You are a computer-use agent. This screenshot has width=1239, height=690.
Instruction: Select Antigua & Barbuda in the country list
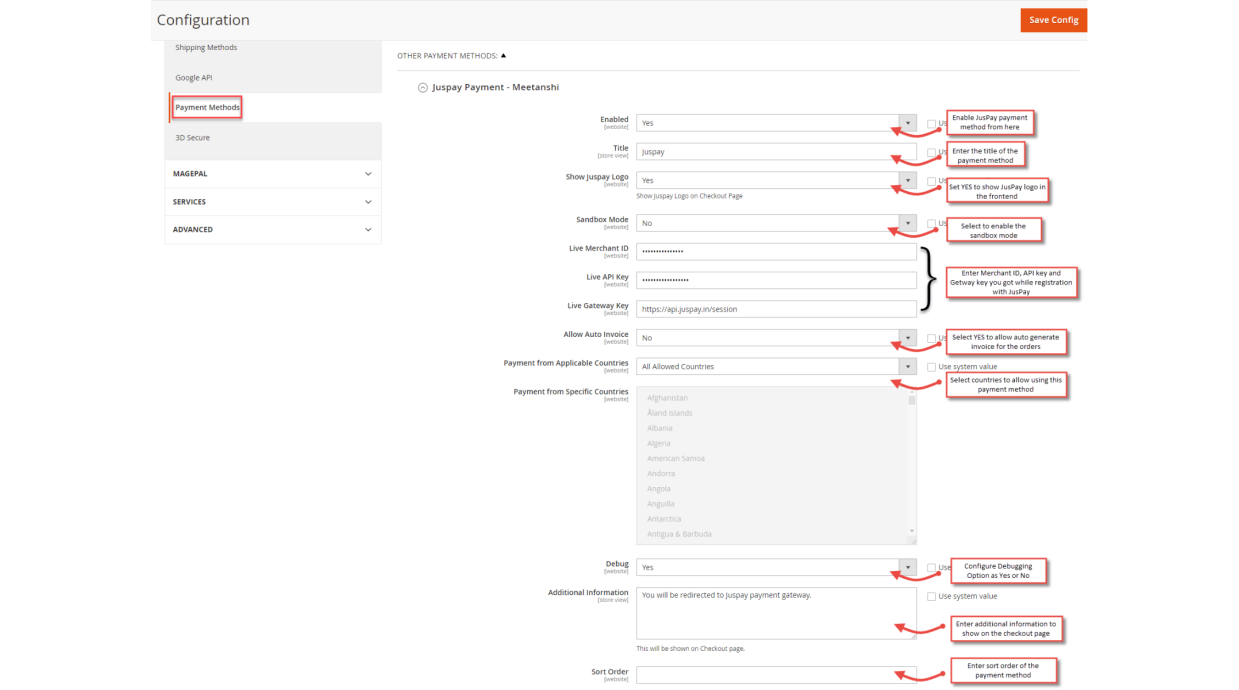[x=679, y=534]
